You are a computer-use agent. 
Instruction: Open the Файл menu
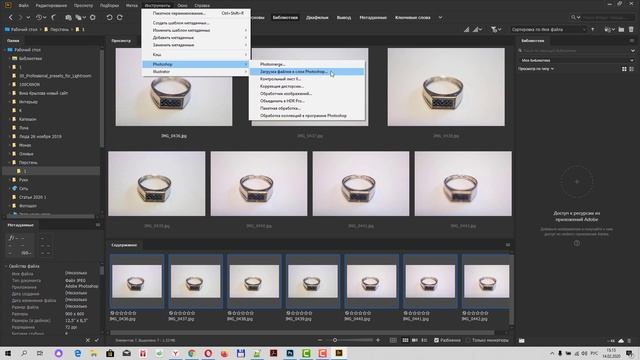click(23, 6)
